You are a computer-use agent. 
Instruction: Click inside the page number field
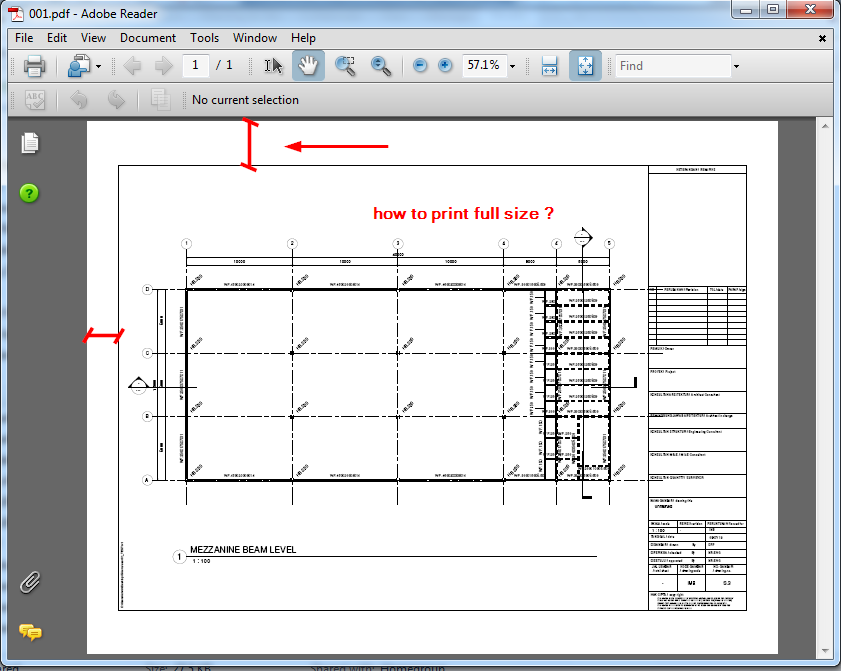tap(196, 65)
